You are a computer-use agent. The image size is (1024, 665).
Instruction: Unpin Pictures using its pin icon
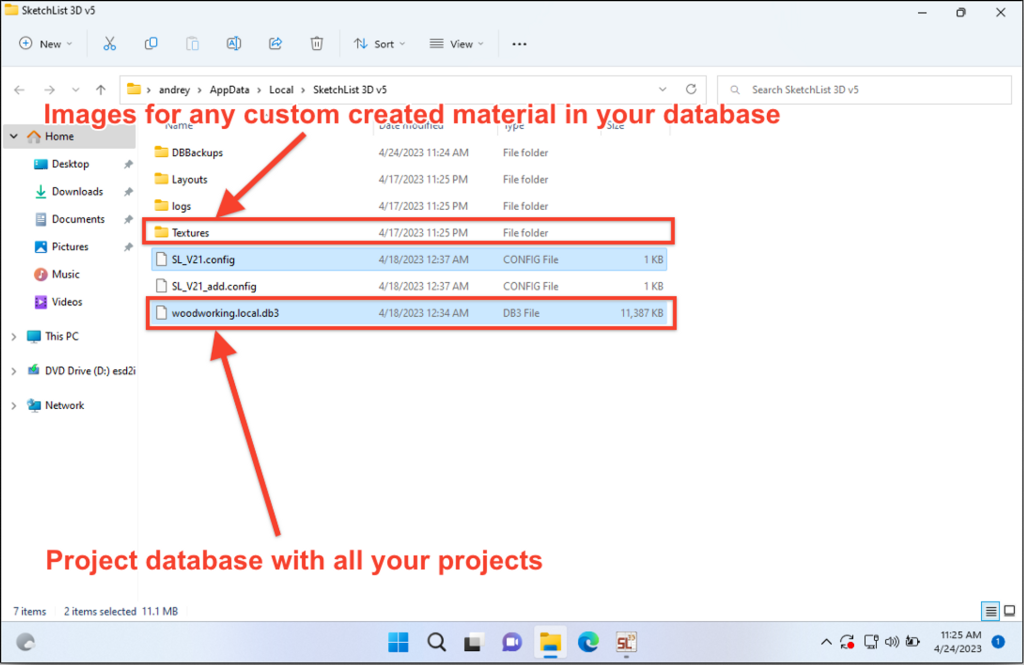(x=129, y=246)
